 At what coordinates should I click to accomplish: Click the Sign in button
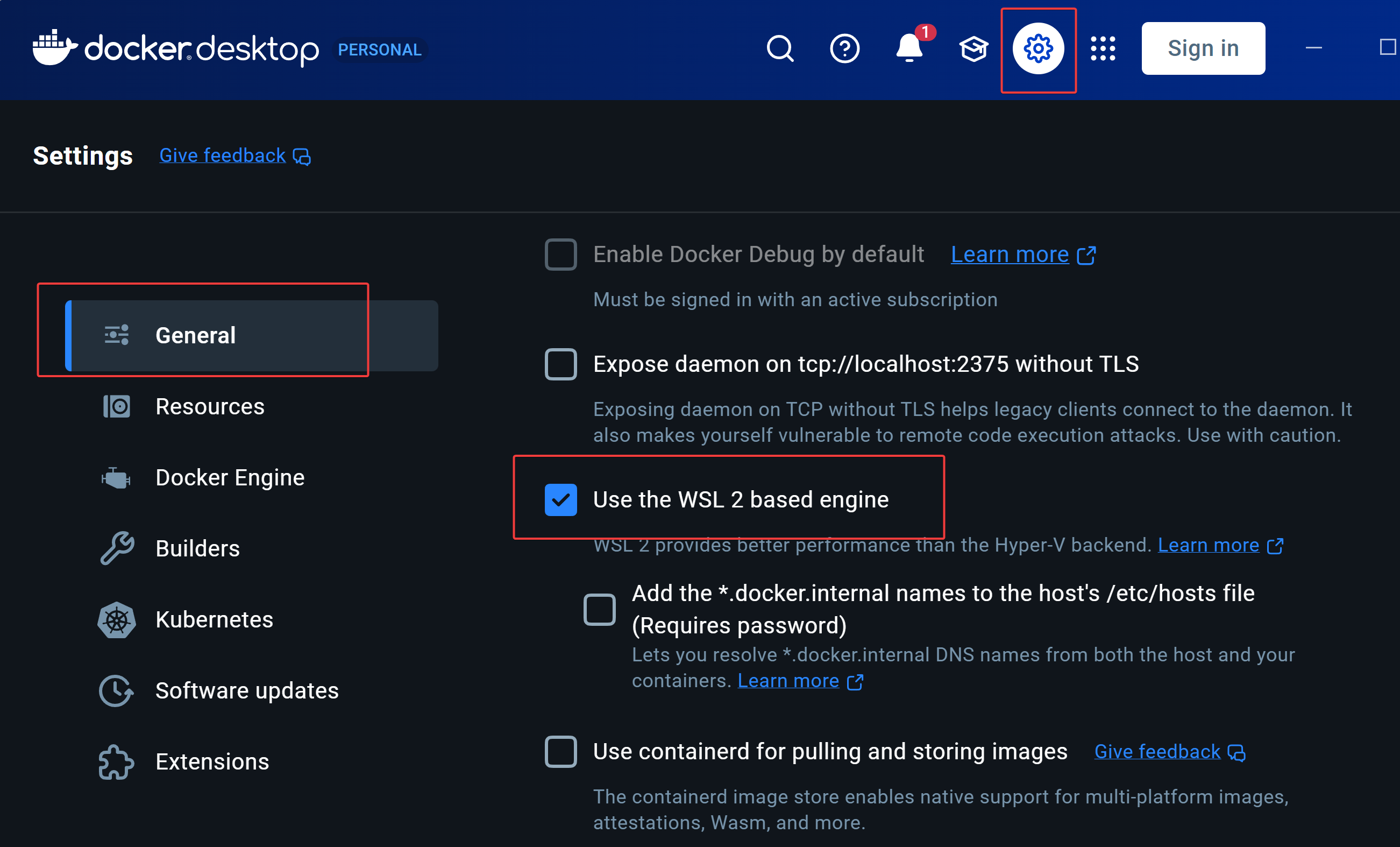(x=1203, y=48)
